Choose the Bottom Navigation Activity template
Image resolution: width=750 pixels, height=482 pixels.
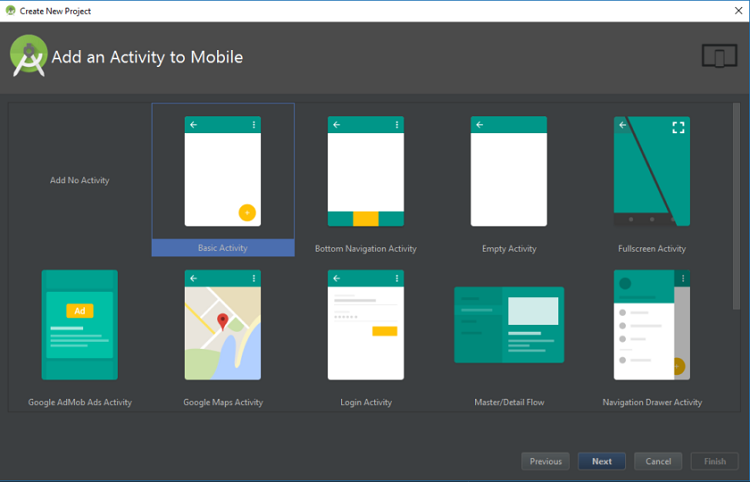[366, 171]
